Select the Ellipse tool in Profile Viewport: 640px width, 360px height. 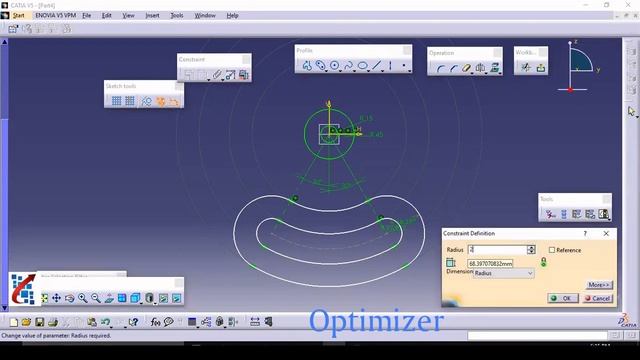(362, 65)
